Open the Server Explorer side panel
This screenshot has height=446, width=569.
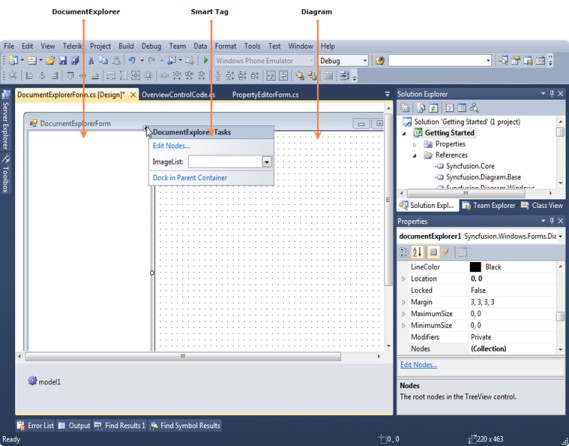(5, 120)
